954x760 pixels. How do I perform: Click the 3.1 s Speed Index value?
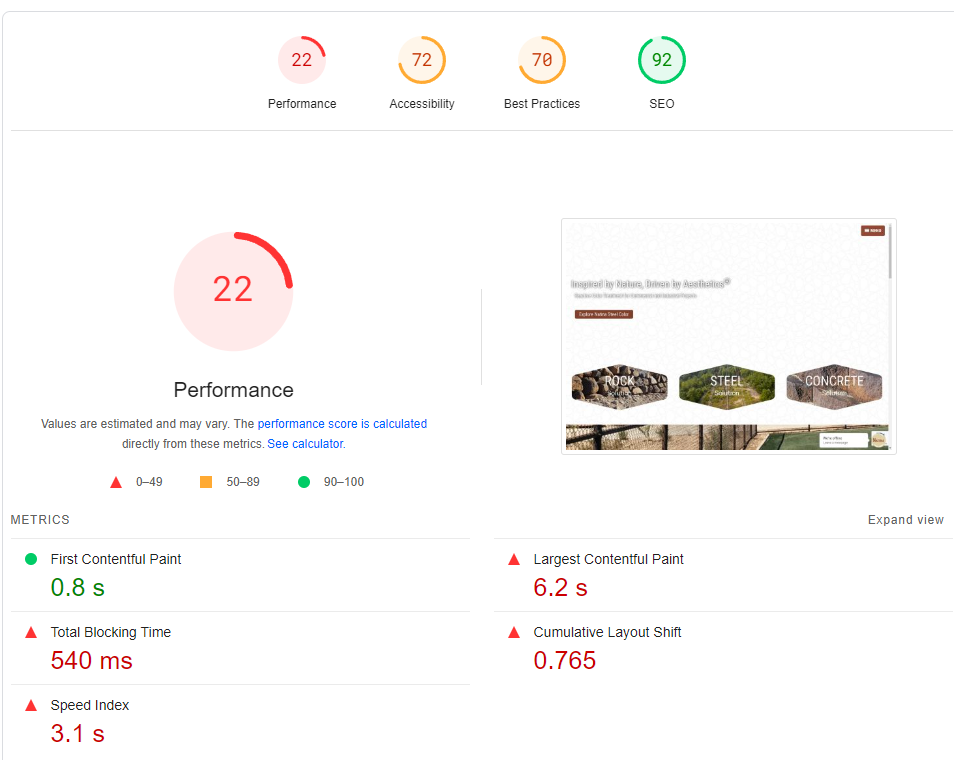(x=77, y=733)
